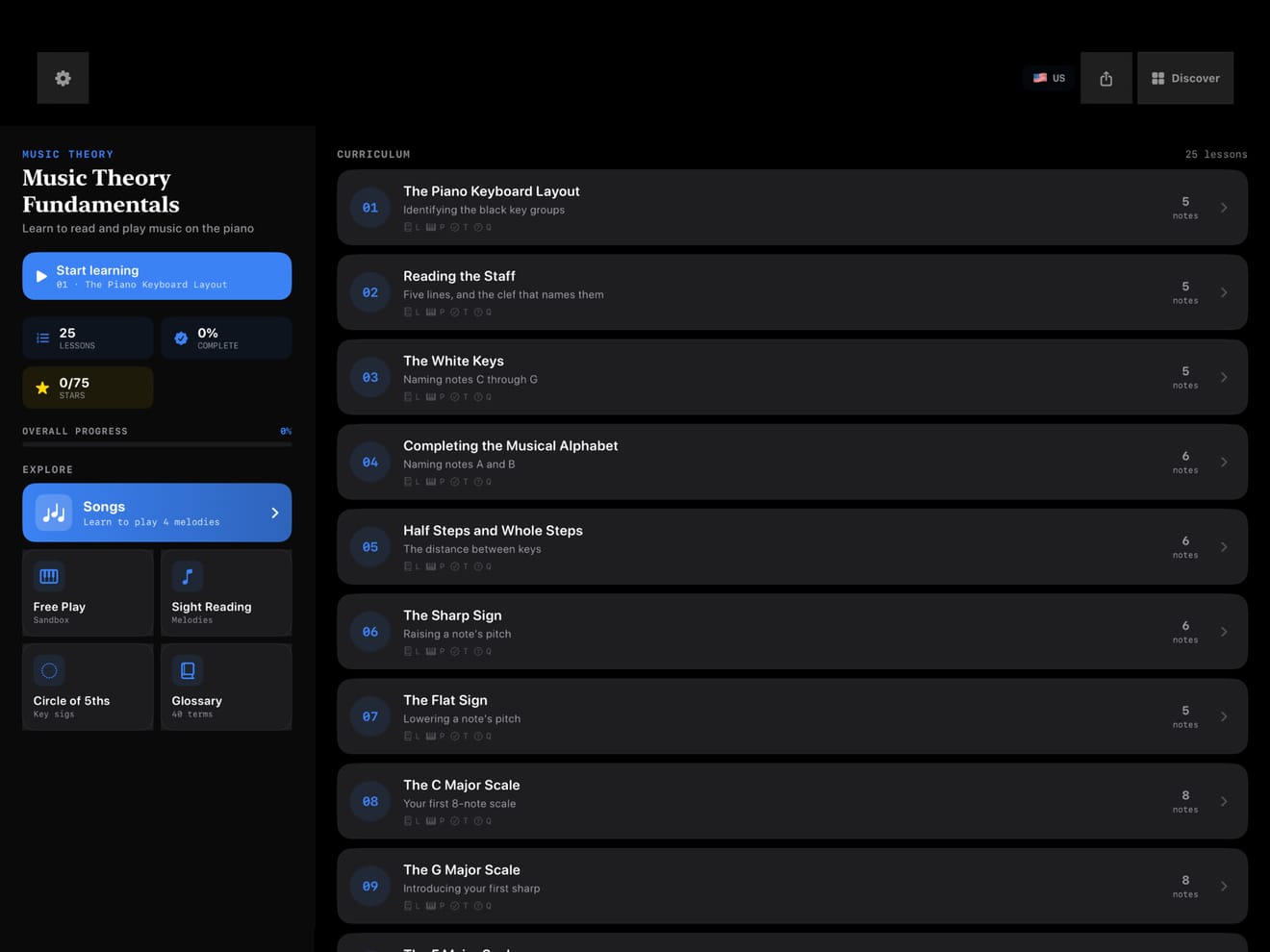Open lesson 01 The Piano Keyboard Layout
Image resolution: width=1270 pixels, height=952 pixels.
click(792, 208)
